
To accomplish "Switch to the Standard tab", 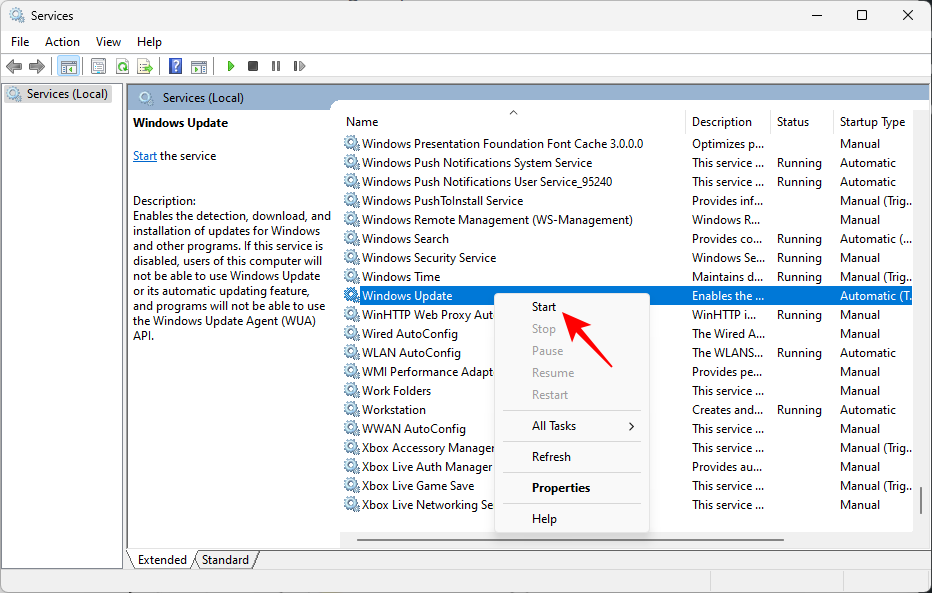I will 225,560.
